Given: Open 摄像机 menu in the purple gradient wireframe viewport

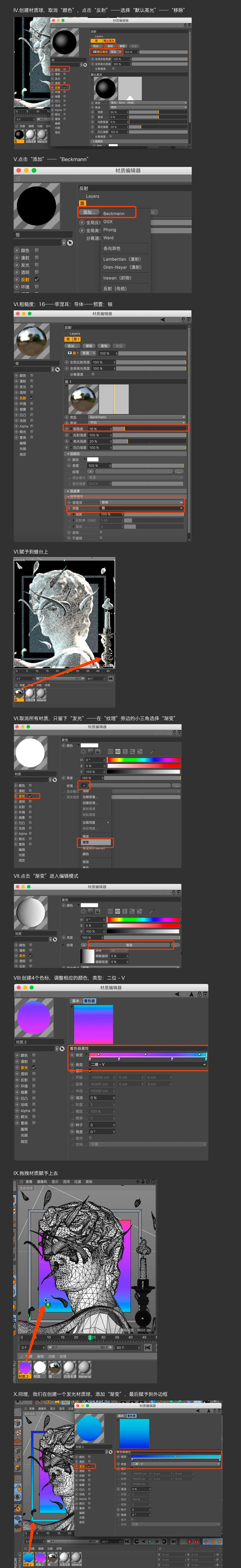Looking at the screenshot, I should point(42,1181).
